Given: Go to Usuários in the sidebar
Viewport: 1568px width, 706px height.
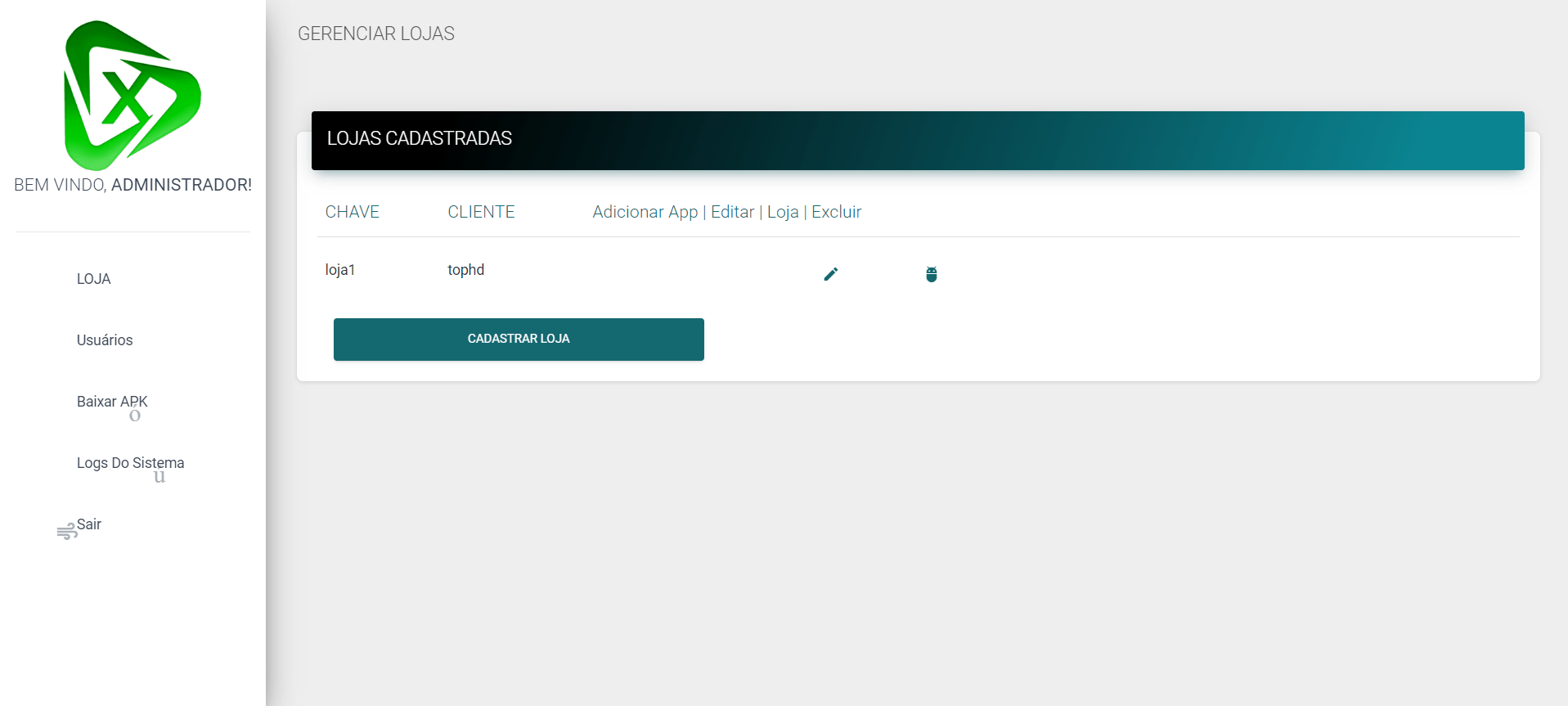Looking at the screenshot, I should coord(105,340).
